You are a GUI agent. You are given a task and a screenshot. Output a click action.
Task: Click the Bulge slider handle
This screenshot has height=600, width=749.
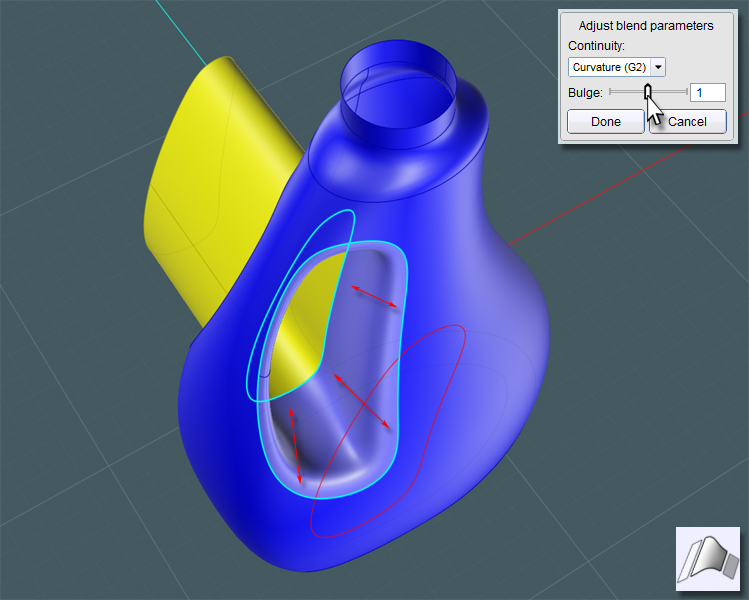[648, 91]
